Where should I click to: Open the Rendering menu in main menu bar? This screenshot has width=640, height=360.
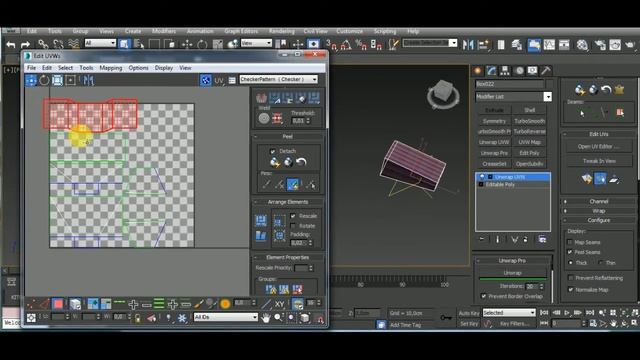click(x=281, y=31)
